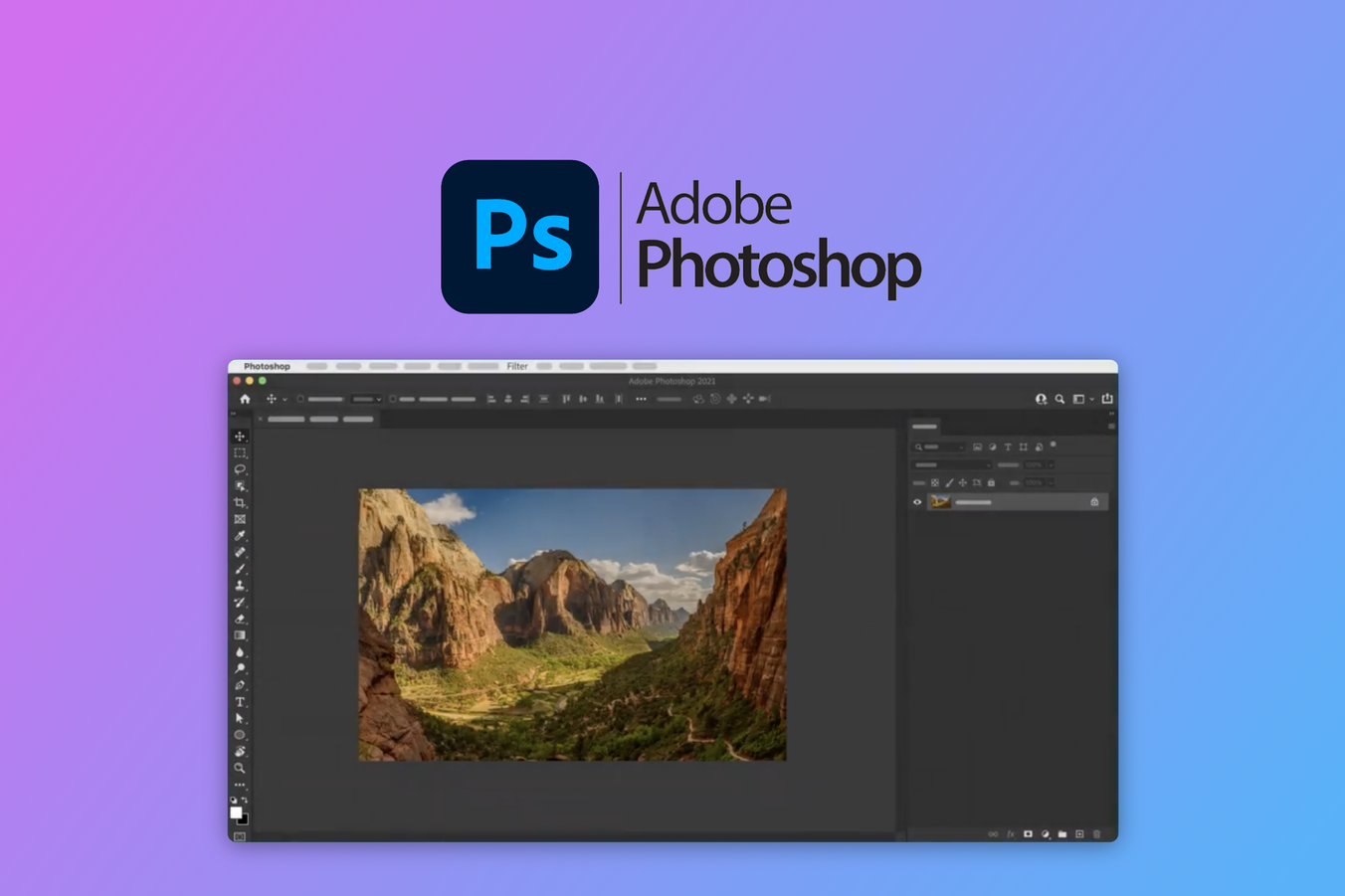The image size is (1345, 896).
Task: Toggle the Auto-Select checkbox in options bar
Action: [x=300, y=399]
